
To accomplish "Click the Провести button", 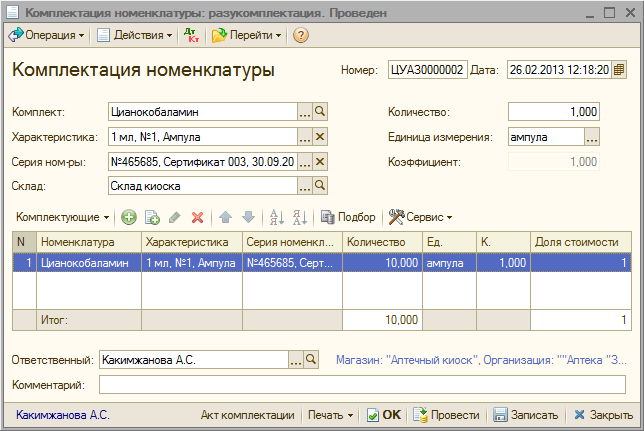I will click(x=446, y=415).
